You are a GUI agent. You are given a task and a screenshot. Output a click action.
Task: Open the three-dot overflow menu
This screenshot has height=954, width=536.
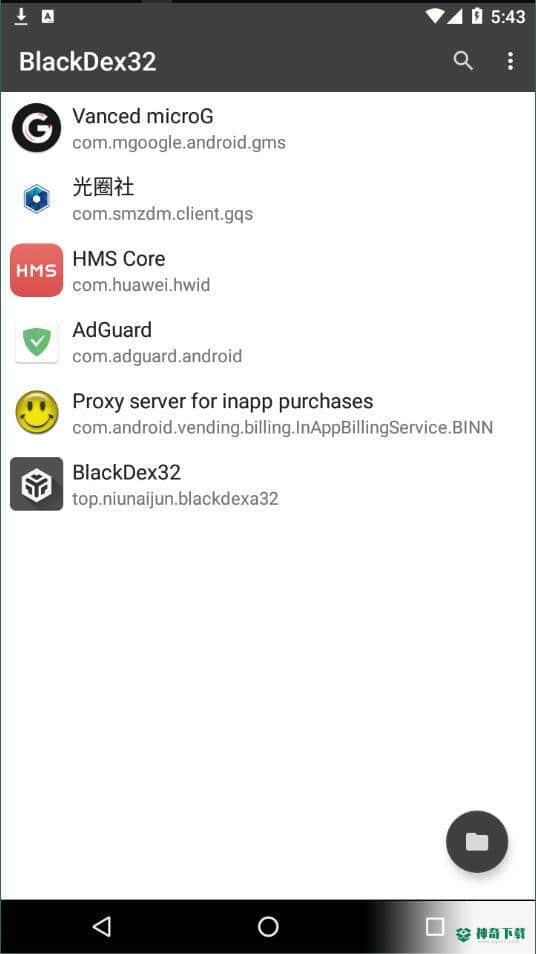click(x=510, y=61)
